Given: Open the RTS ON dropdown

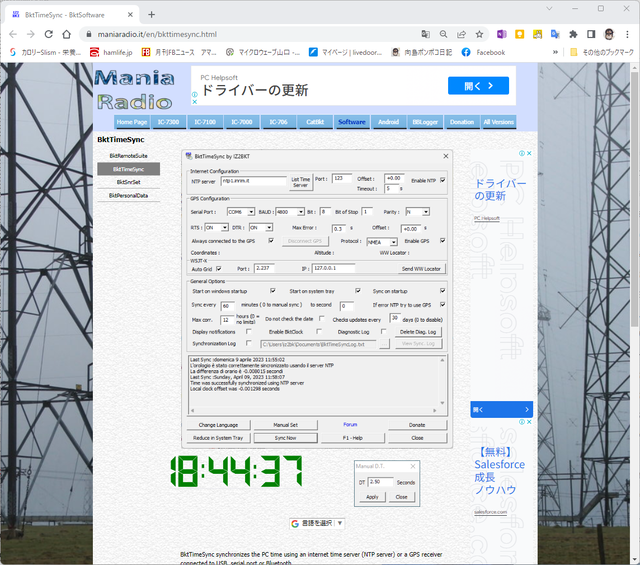Looking at the screenshot, I should click(x=216, y=227).
